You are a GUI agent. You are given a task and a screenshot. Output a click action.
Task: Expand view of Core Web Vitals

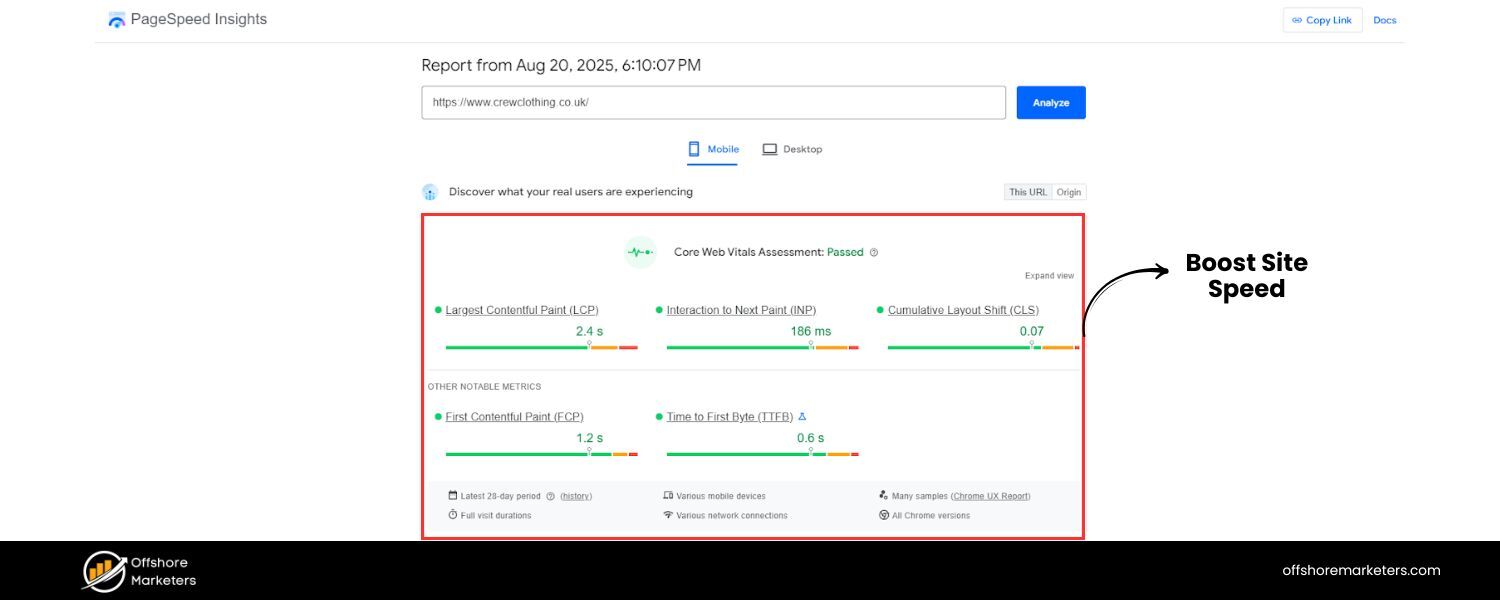(1049, 276)
